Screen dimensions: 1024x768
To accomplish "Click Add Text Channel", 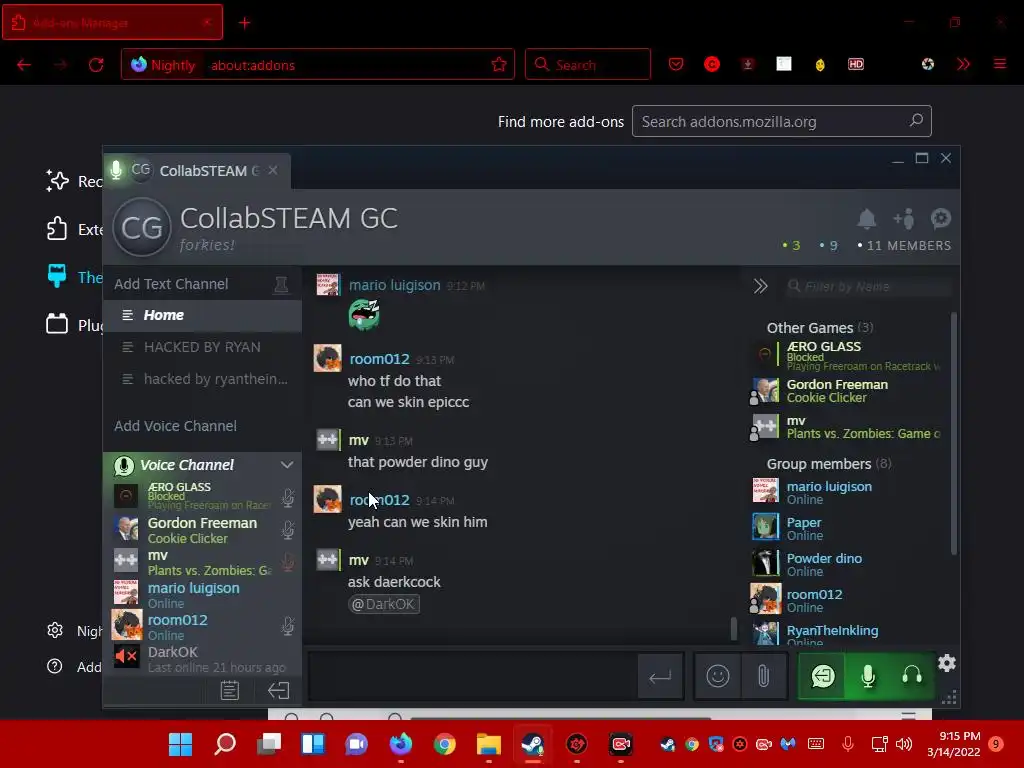I will (171, 284).
